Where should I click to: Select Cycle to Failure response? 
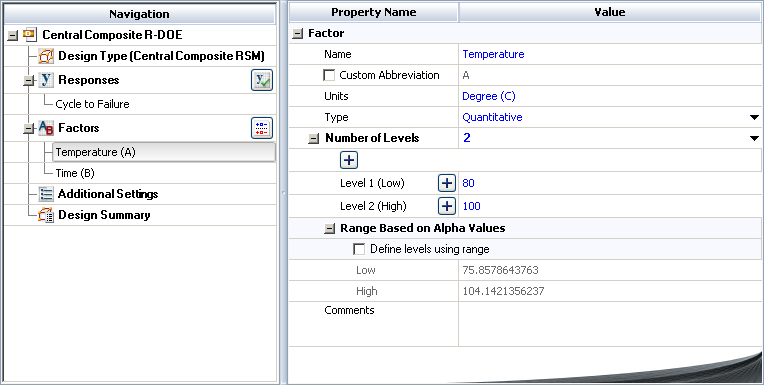click(93, 104)
